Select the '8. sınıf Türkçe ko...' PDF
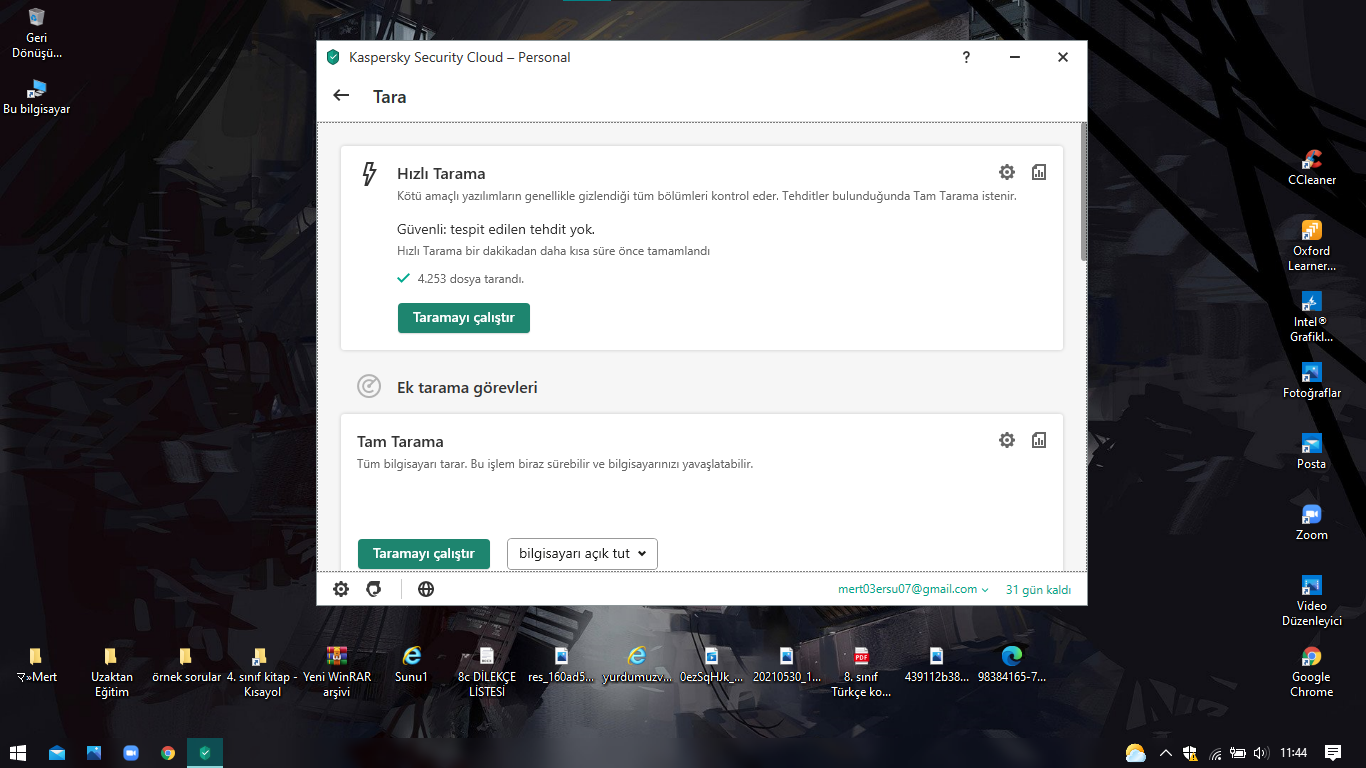 pos(861,671)
